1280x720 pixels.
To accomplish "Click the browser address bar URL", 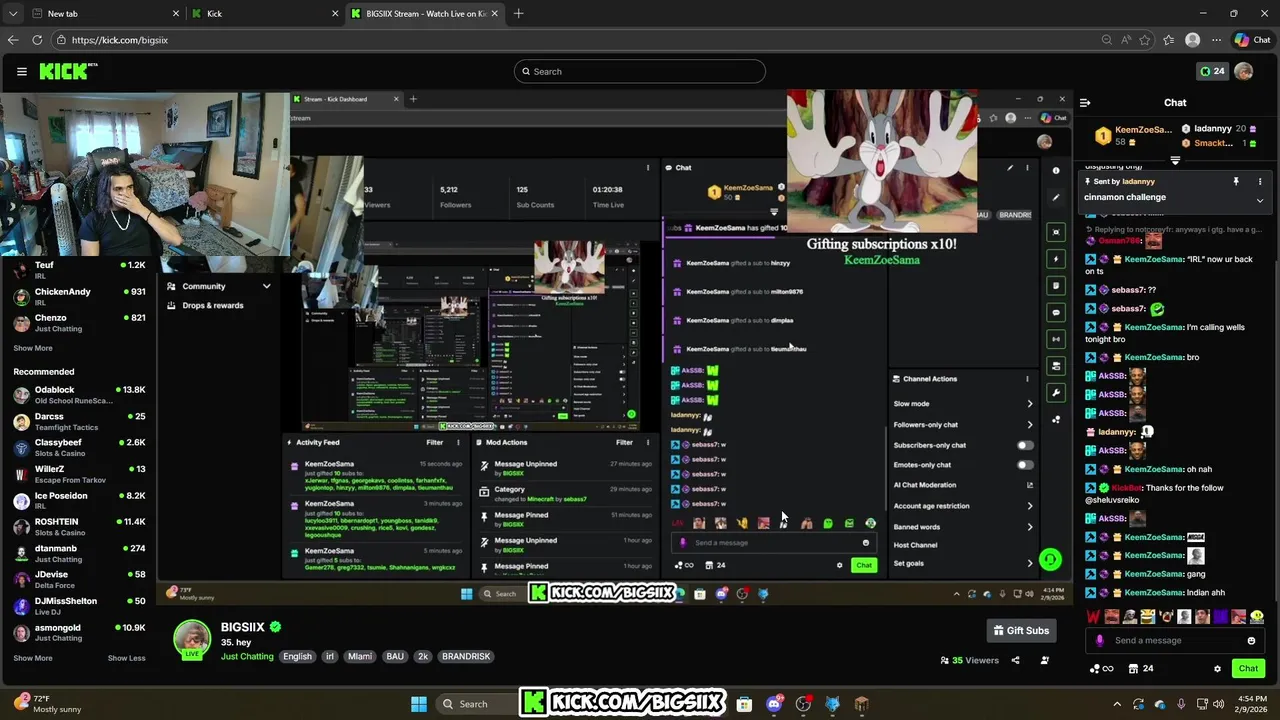I will 119,40.
